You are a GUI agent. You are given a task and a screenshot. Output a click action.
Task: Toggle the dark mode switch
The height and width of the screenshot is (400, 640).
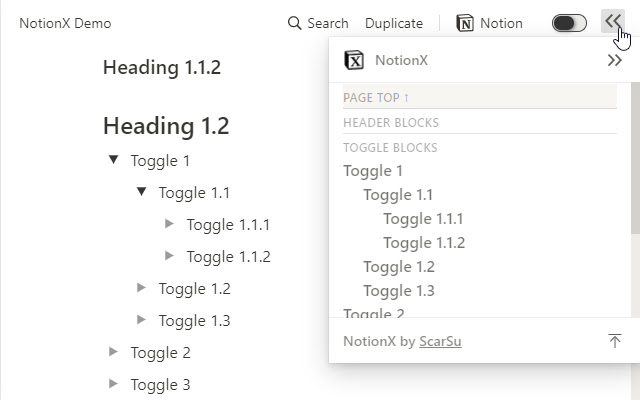pyautogui.click(x=569, y=23)
